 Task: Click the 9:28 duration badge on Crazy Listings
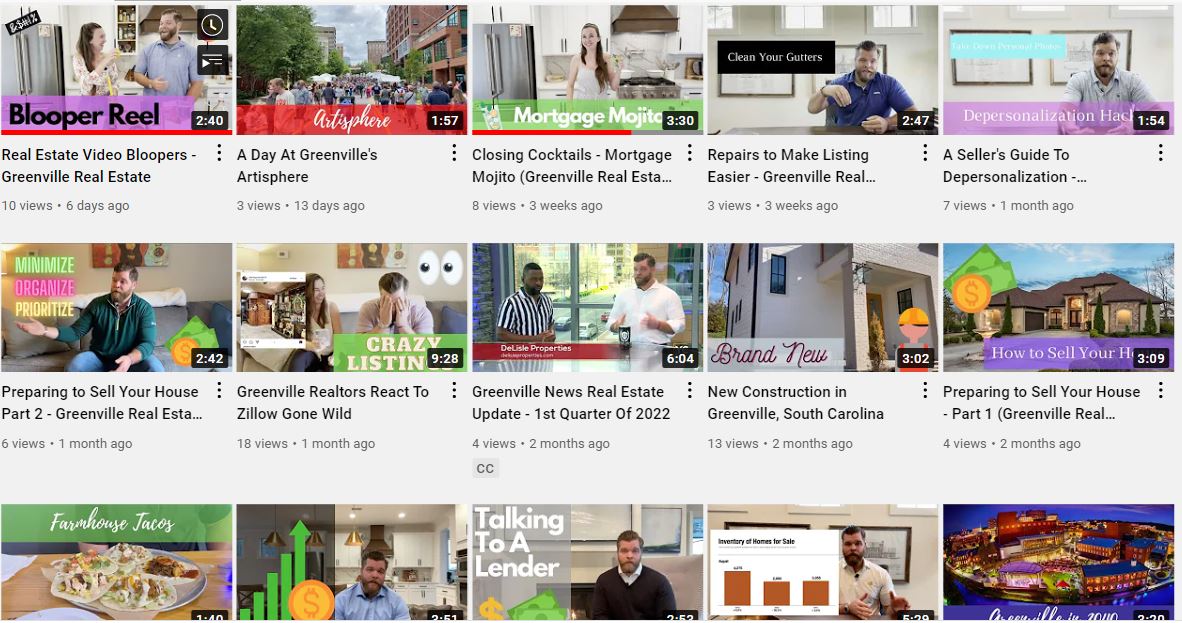coord(444,358)
